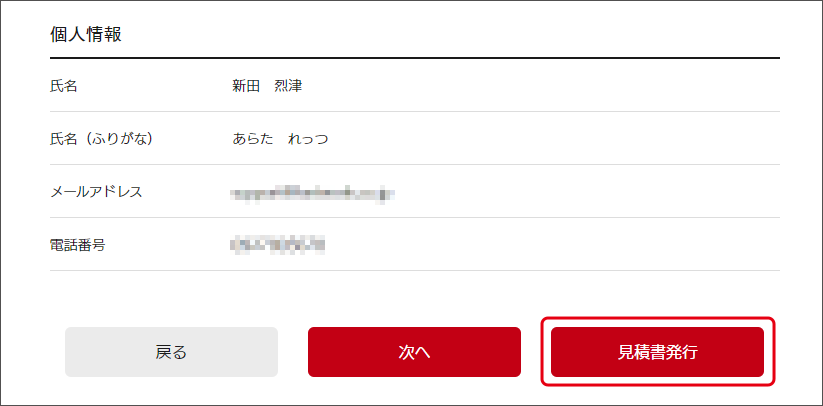Select the furigana text れっつ

308,139
